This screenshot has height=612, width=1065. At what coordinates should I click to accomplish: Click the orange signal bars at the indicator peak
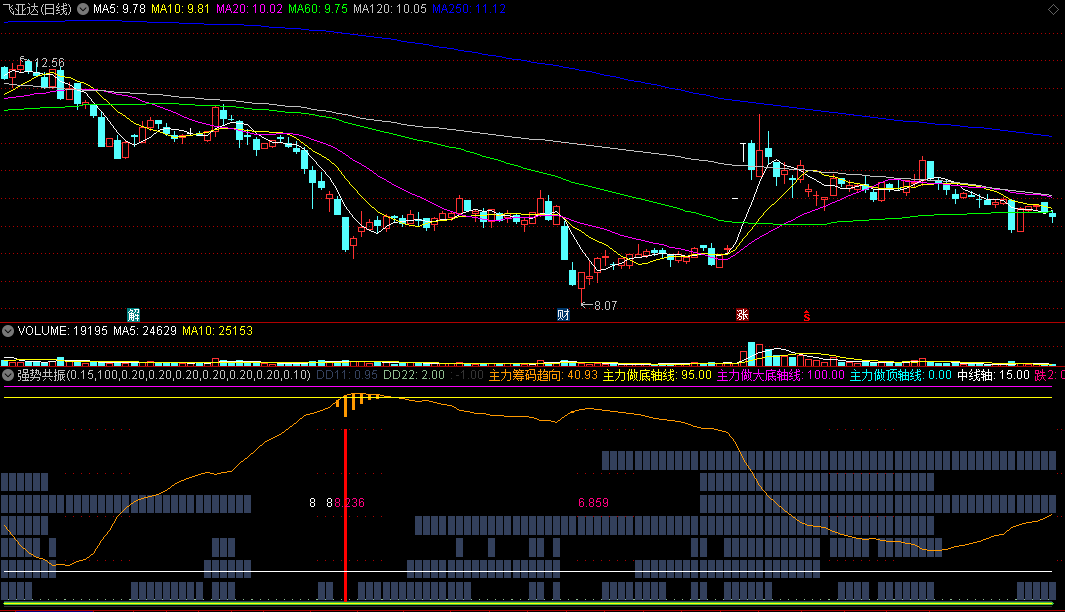357,403
